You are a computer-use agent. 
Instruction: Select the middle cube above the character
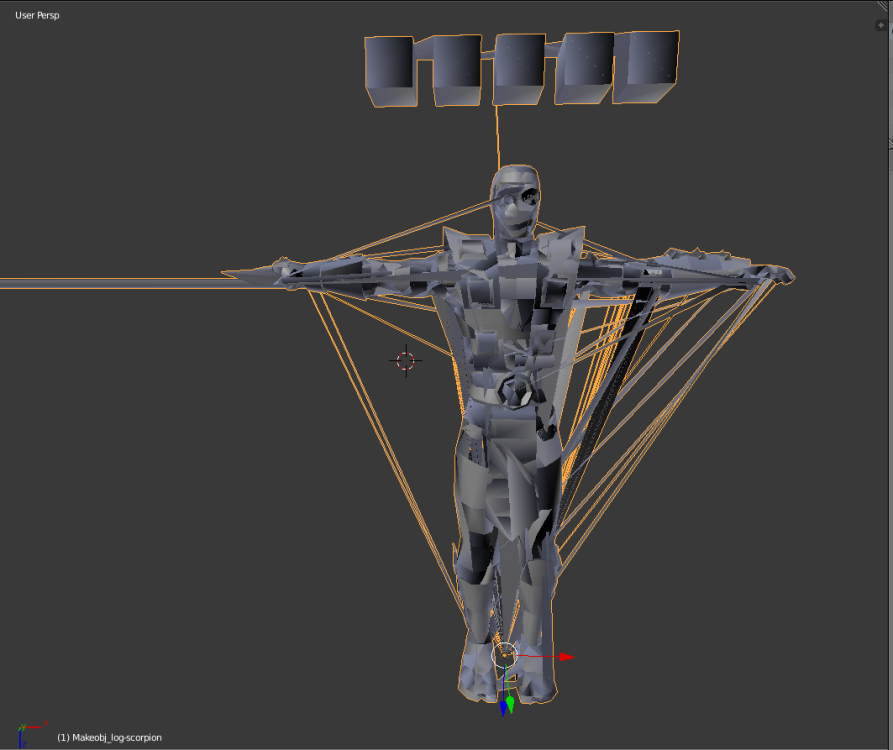click(x=518, y=70)
